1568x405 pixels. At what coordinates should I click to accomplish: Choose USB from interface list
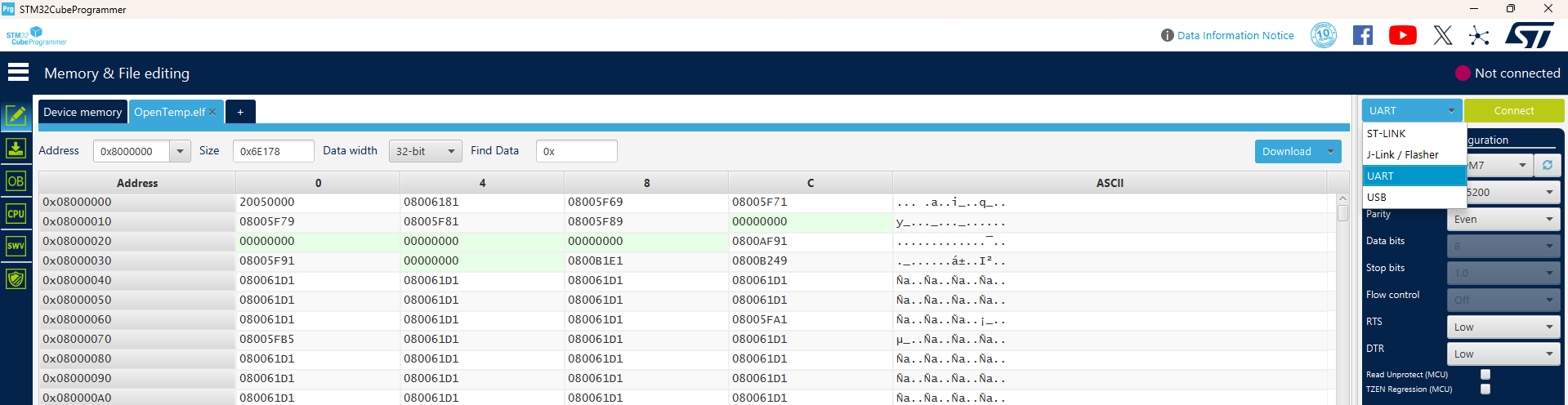(x=1414, y=197)
